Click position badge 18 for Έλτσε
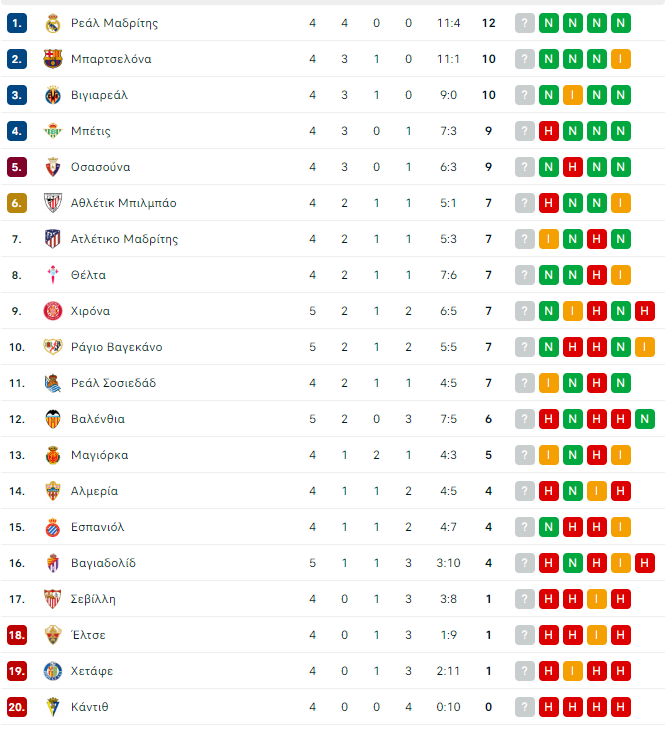669x736 pixels. click(17, 635)
